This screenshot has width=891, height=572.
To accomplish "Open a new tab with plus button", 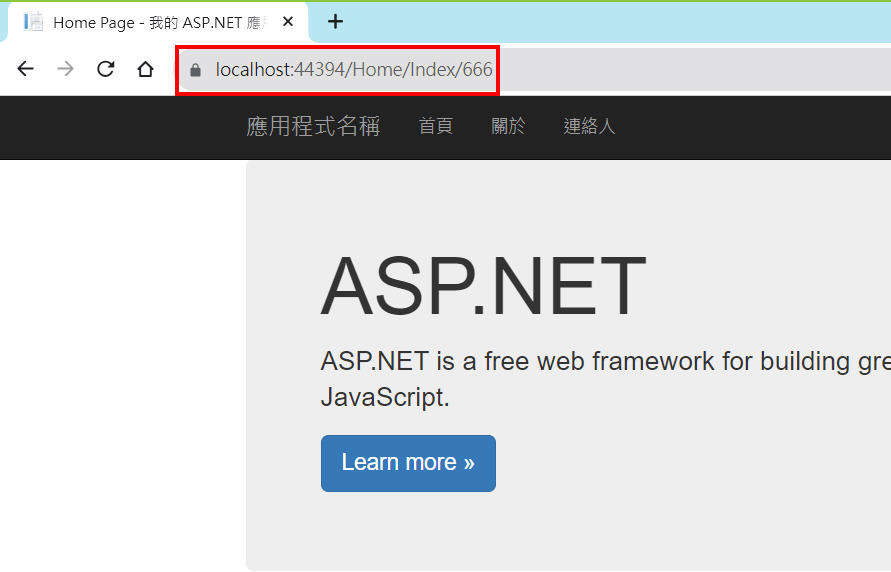I will 335,22.
